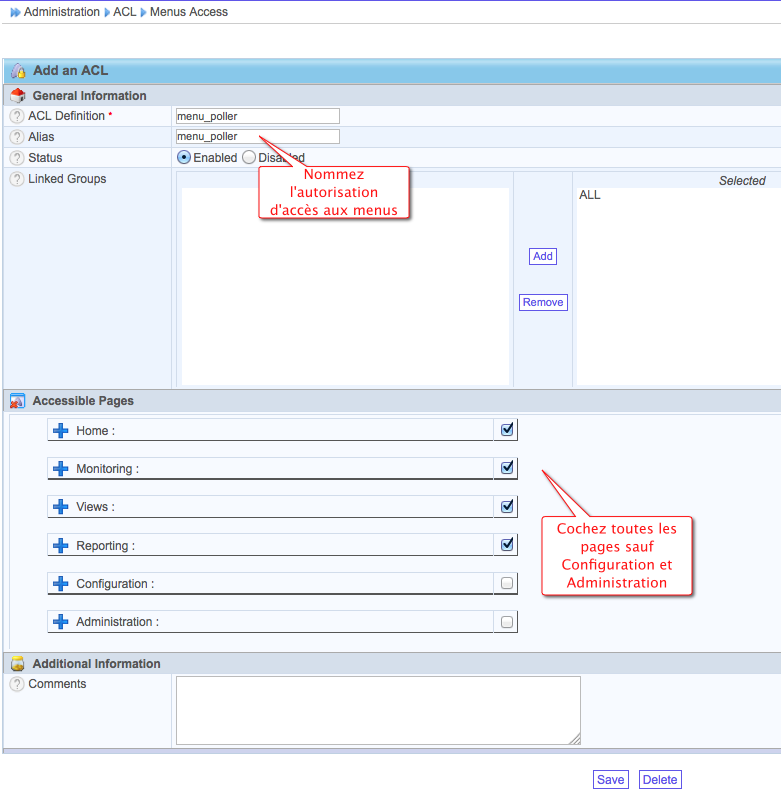Image resolution: width=781 pixels, height=797 pixels.
Task: Expand the Monitoring pages tree
Action: coord(61,469)
